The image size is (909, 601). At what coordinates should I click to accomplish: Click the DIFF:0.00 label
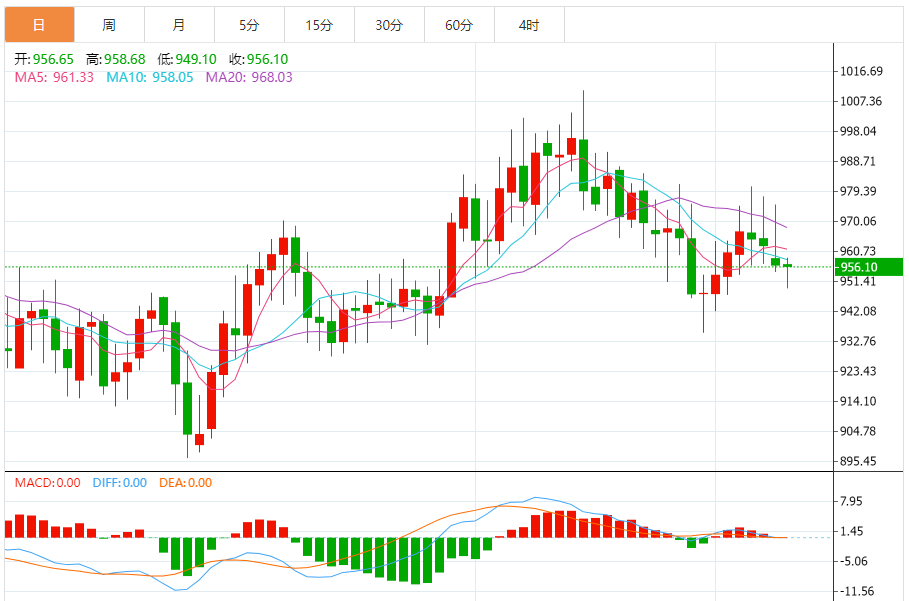[119, 483]
